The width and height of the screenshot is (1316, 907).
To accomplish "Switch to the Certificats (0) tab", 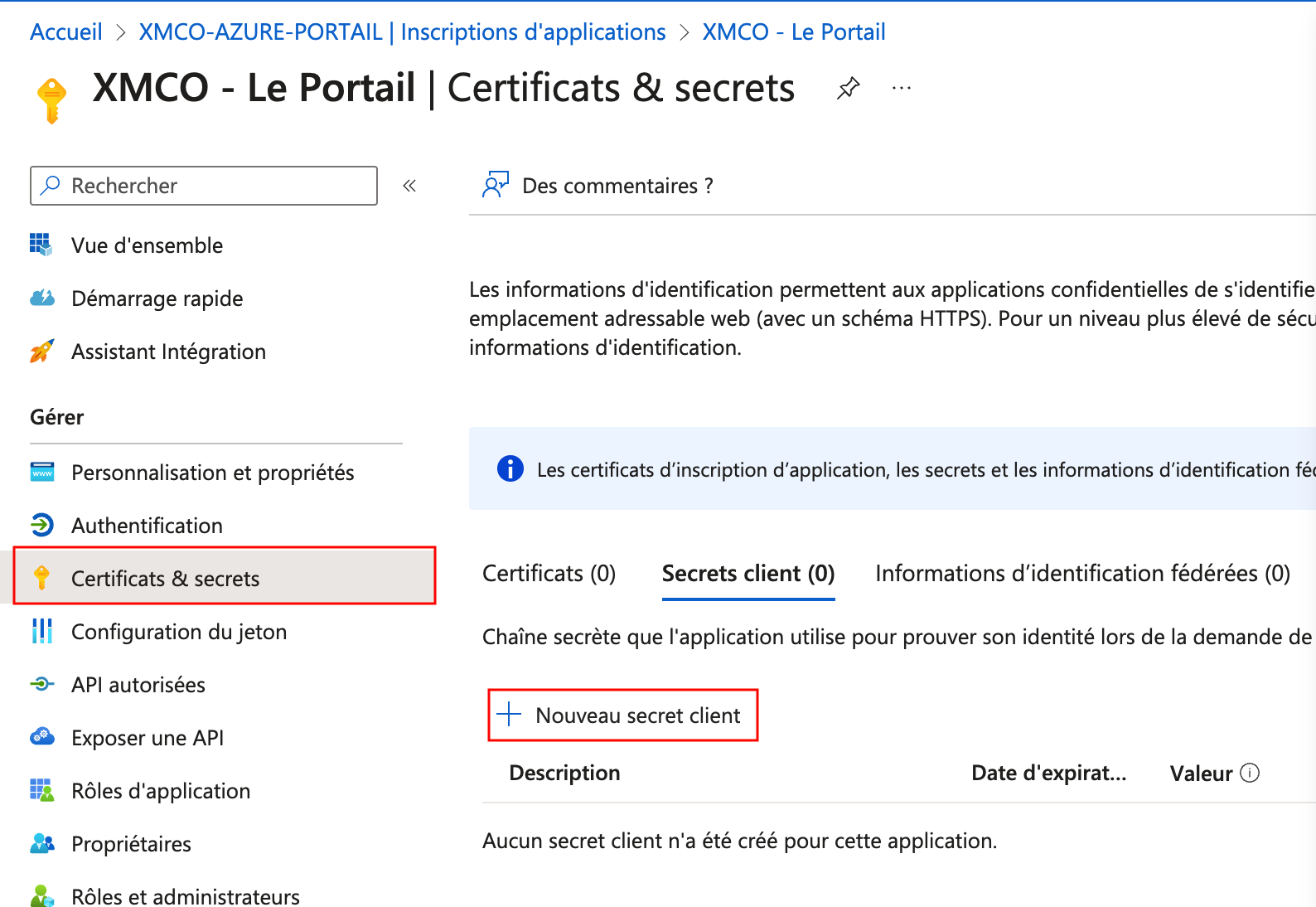I will [549, 574].
